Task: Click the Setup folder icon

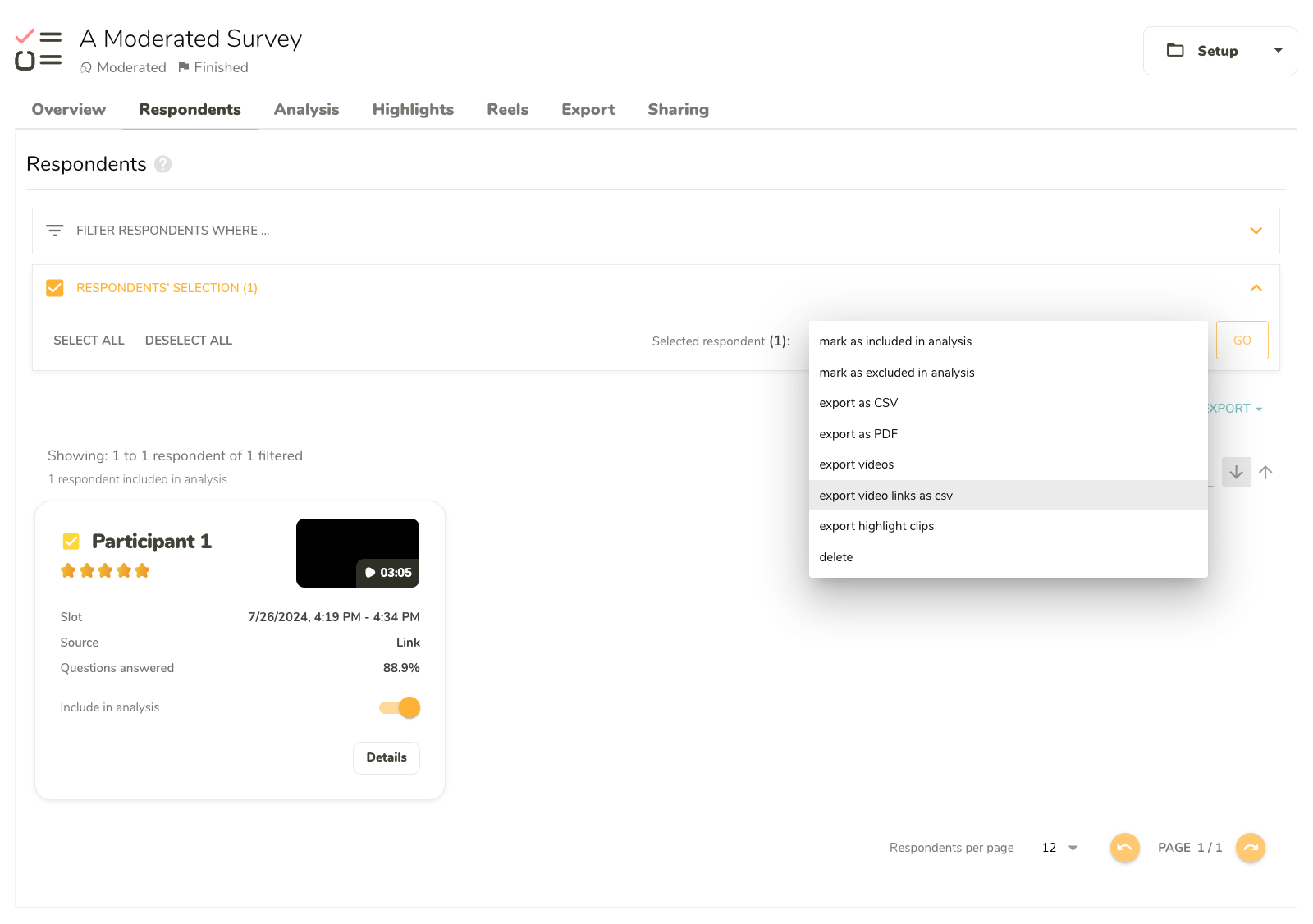Action: (x=1175, y=50)
